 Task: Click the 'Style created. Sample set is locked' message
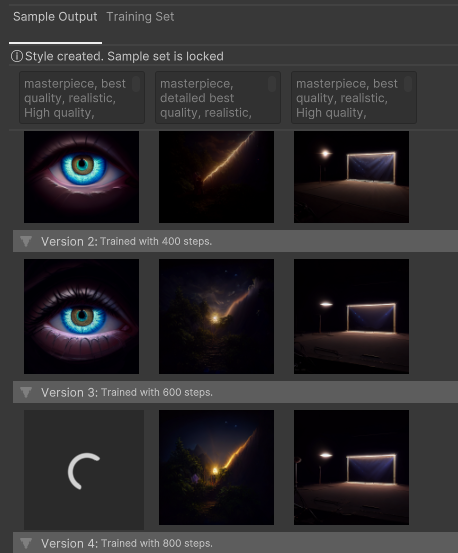pyautogui.click(x=124, y=56)
